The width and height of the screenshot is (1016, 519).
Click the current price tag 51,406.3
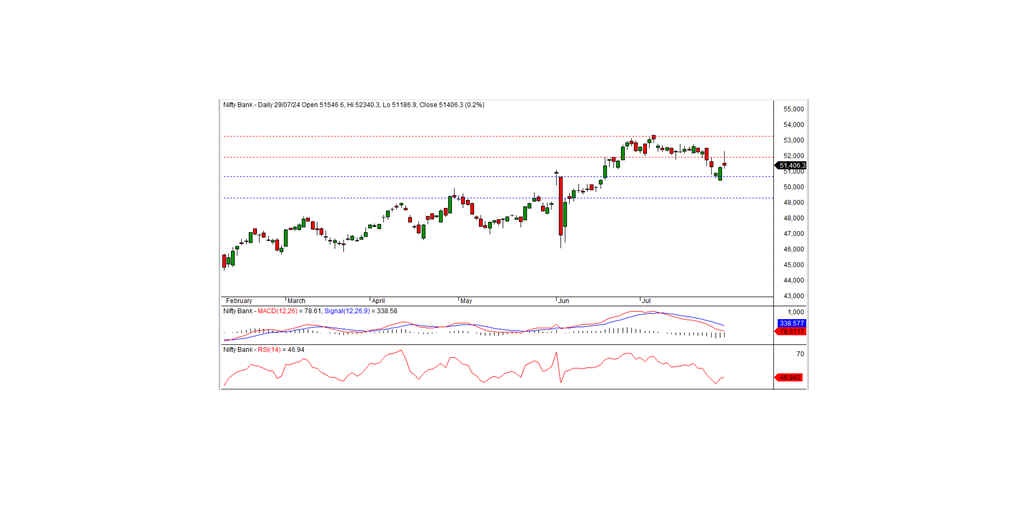[791, 165]
